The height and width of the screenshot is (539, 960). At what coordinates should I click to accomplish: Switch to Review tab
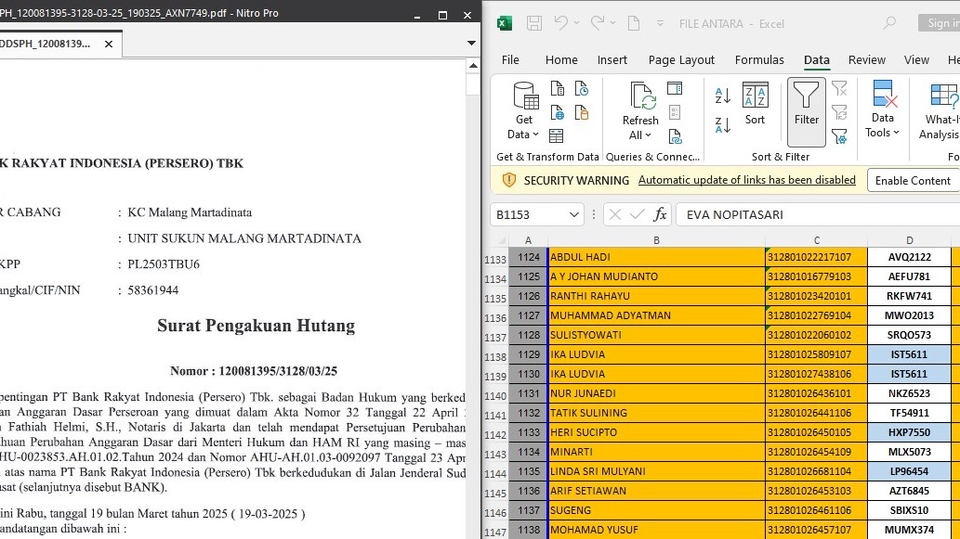coord(866,60)
